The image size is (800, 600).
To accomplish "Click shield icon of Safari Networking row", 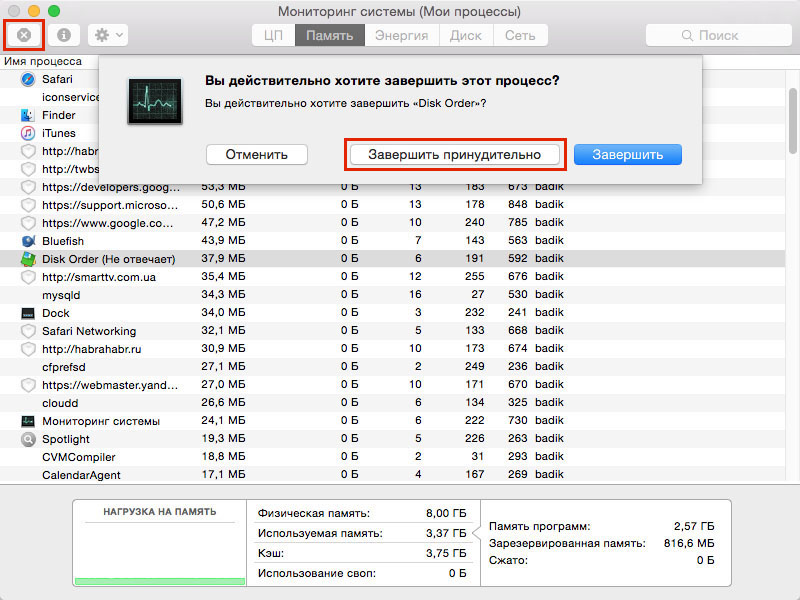I will click(x=28, y=331).
